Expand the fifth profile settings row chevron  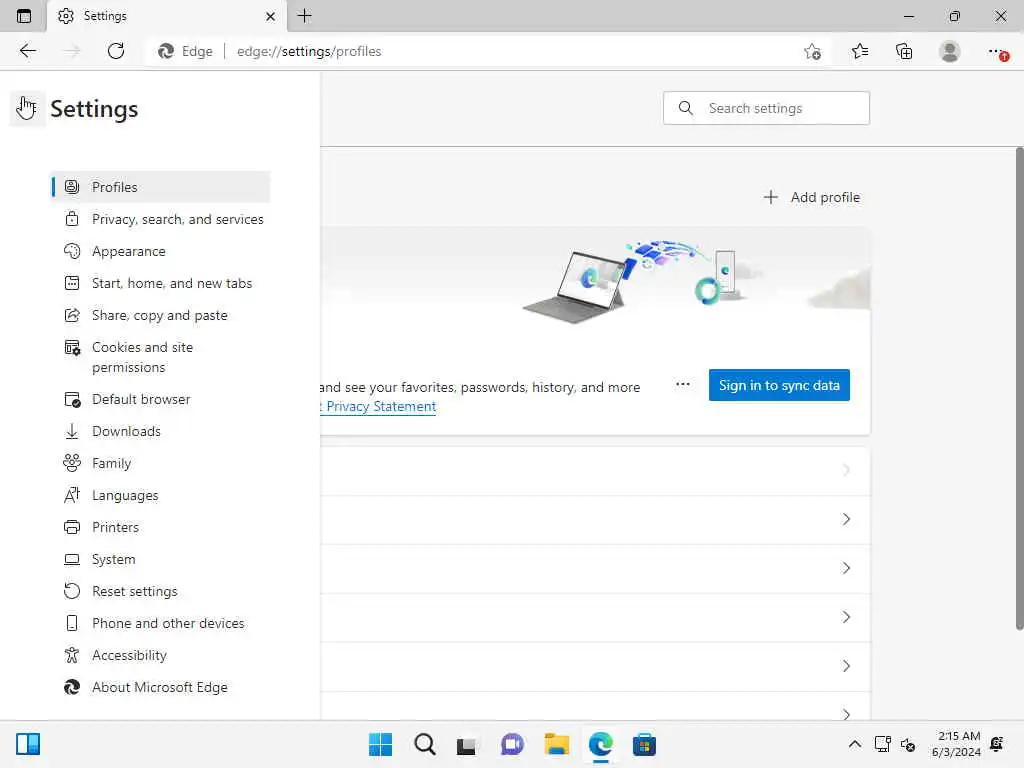click(846, 666)
